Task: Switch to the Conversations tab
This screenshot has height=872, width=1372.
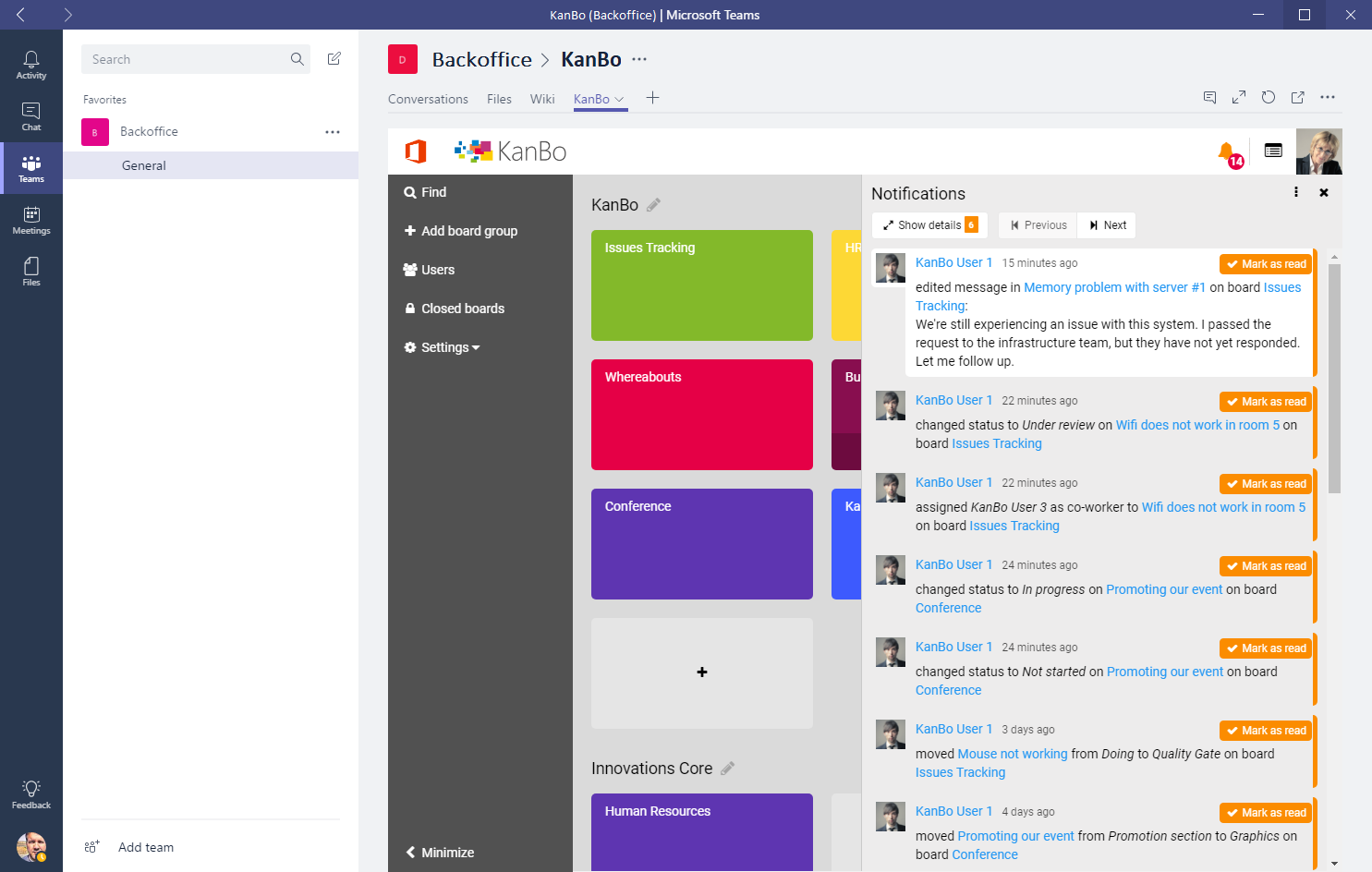Action: (428, 99)
